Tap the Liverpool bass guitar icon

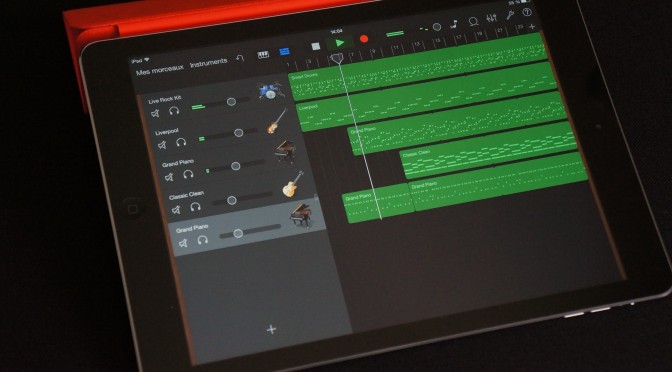277,121
